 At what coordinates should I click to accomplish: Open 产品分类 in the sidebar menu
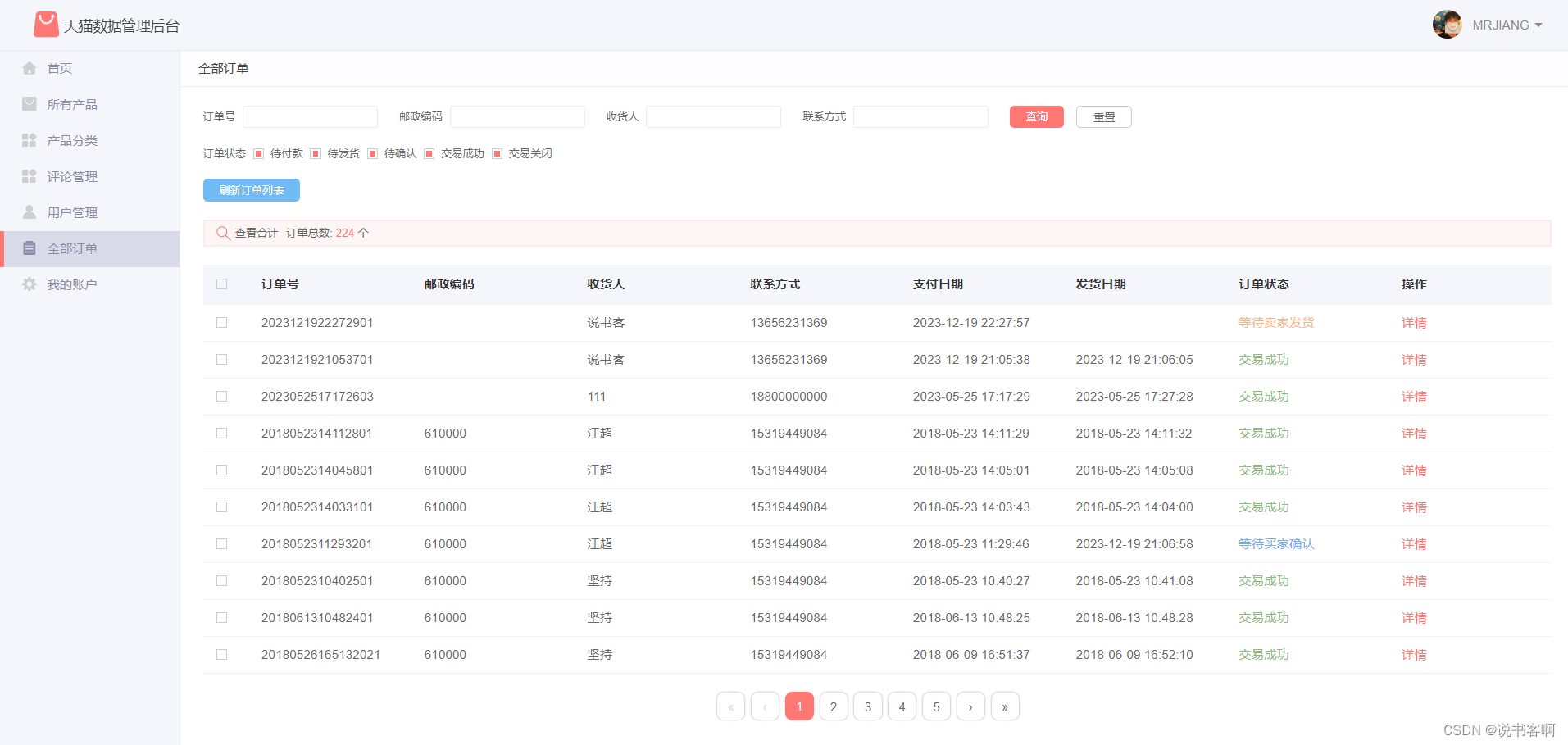click(89, 140)
